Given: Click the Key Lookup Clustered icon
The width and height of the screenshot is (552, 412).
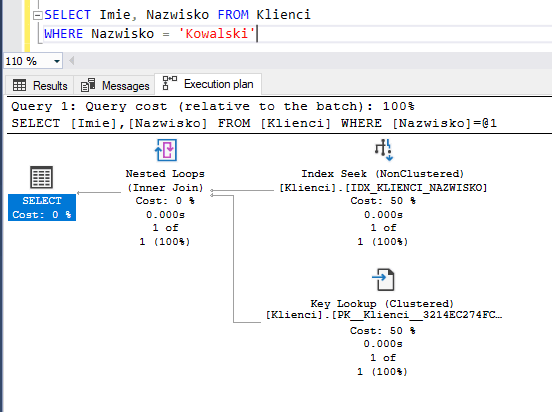Looking at the screenshot, I should [x=383, y=280].
